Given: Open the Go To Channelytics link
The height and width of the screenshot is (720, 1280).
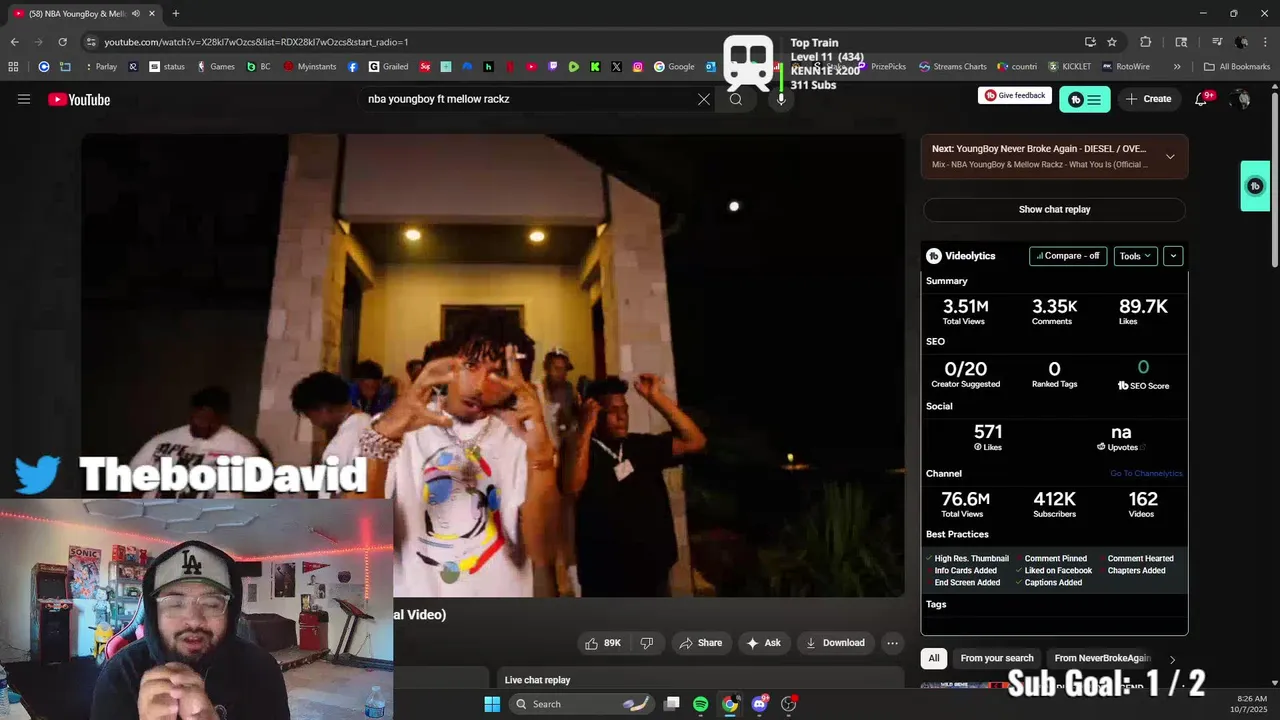Looking at the screenshot, I should [1146, 474].
